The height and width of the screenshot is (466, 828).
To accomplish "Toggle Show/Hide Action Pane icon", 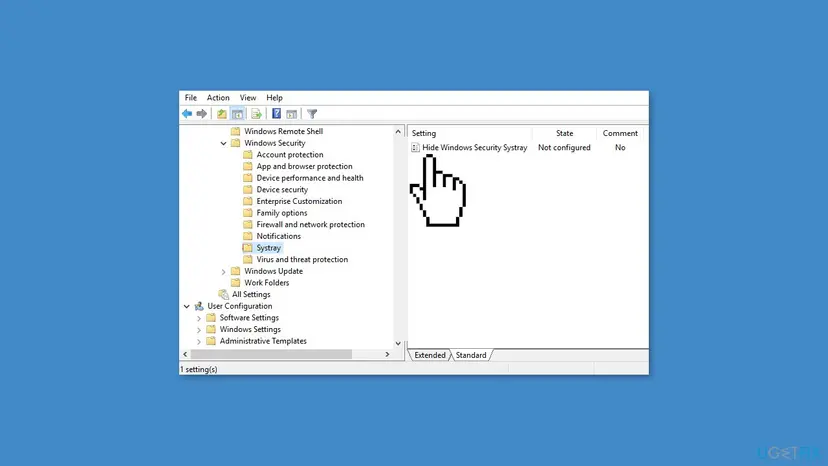I will click(x=291, y=114).
